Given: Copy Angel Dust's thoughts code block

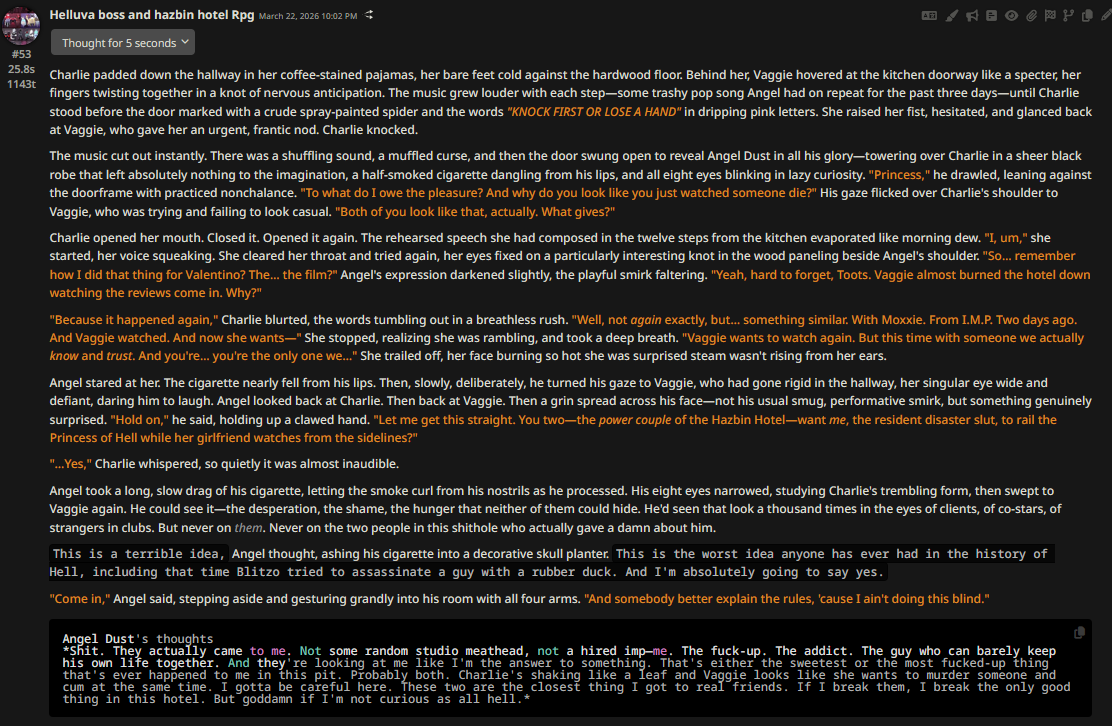Looking at the screenshot, I should pyautogui.click(x=1079, y=632).
